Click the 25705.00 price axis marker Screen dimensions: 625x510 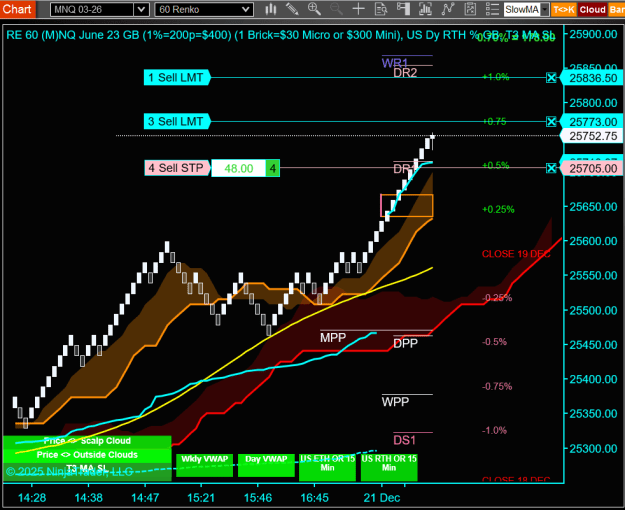(x=593, y=168)
